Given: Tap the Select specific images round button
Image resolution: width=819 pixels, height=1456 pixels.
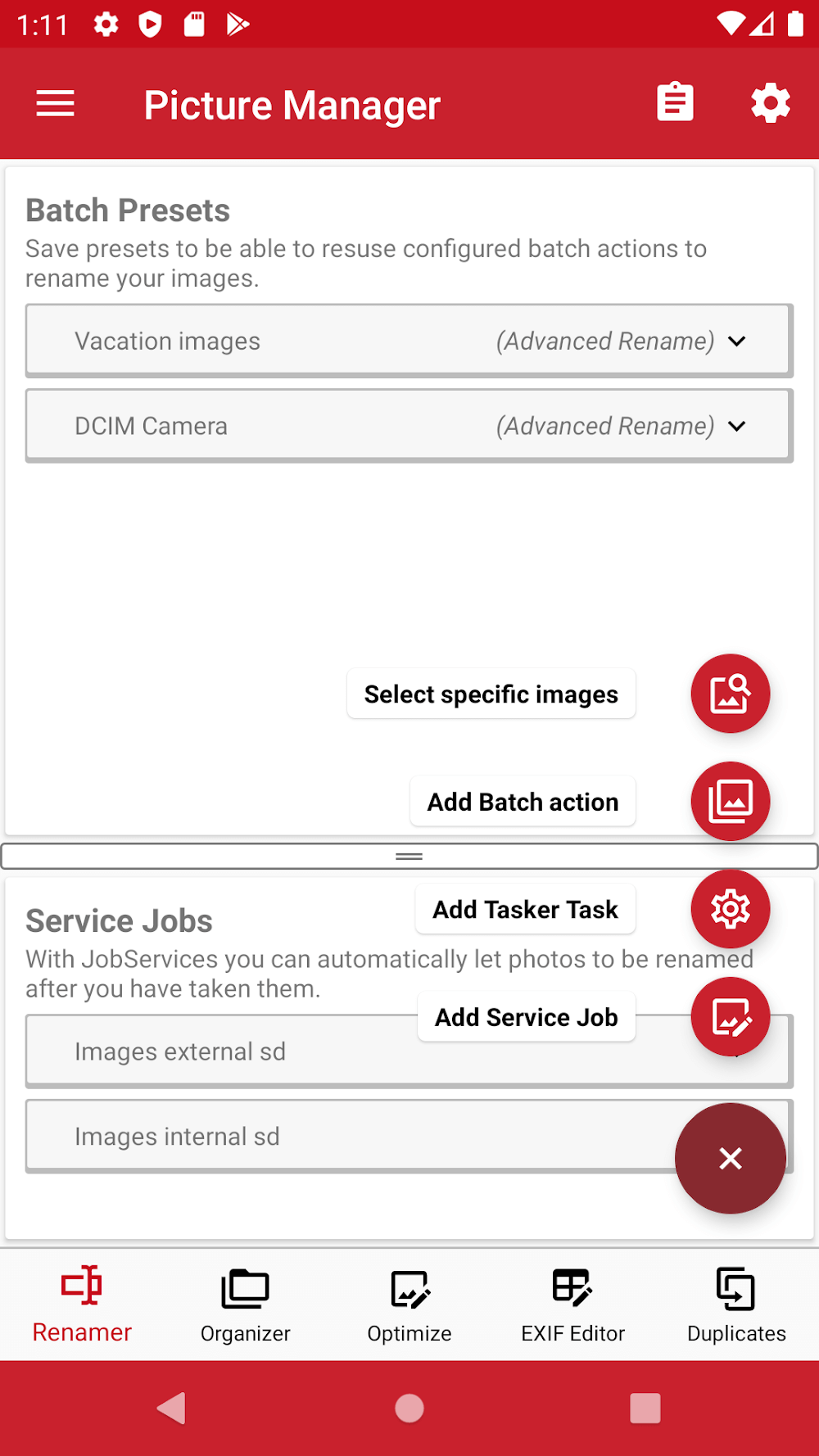Looking at the screenshot, I should tap(730, 694).
